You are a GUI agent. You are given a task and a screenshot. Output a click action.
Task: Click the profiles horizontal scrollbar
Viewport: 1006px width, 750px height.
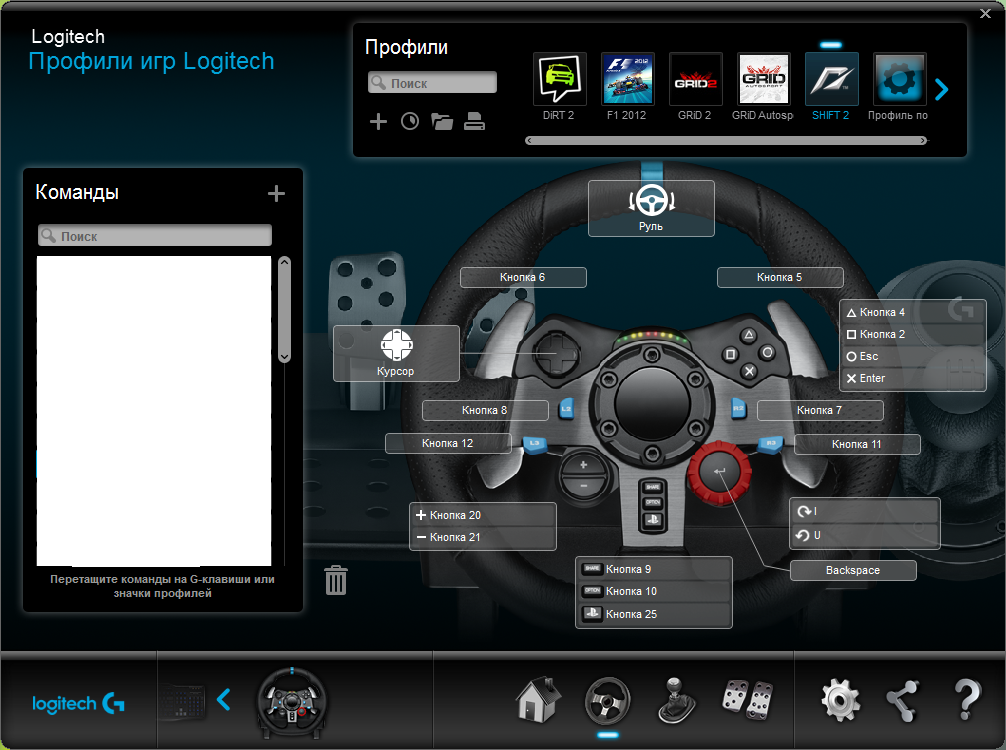[x=726, y=141]
